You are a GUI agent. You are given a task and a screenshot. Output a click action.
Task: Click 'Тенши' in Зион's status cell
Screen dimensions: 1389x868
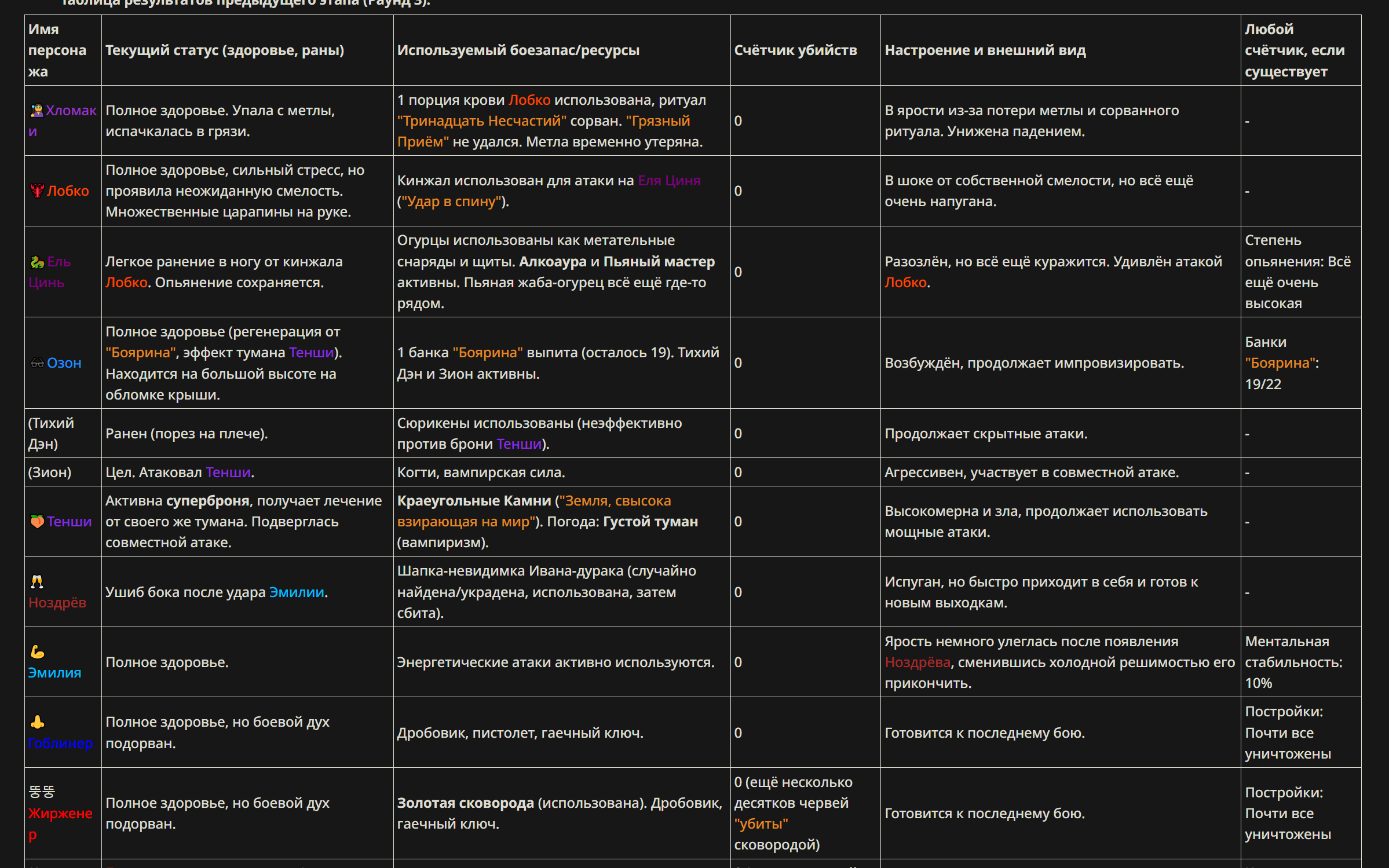coord(228,473)
